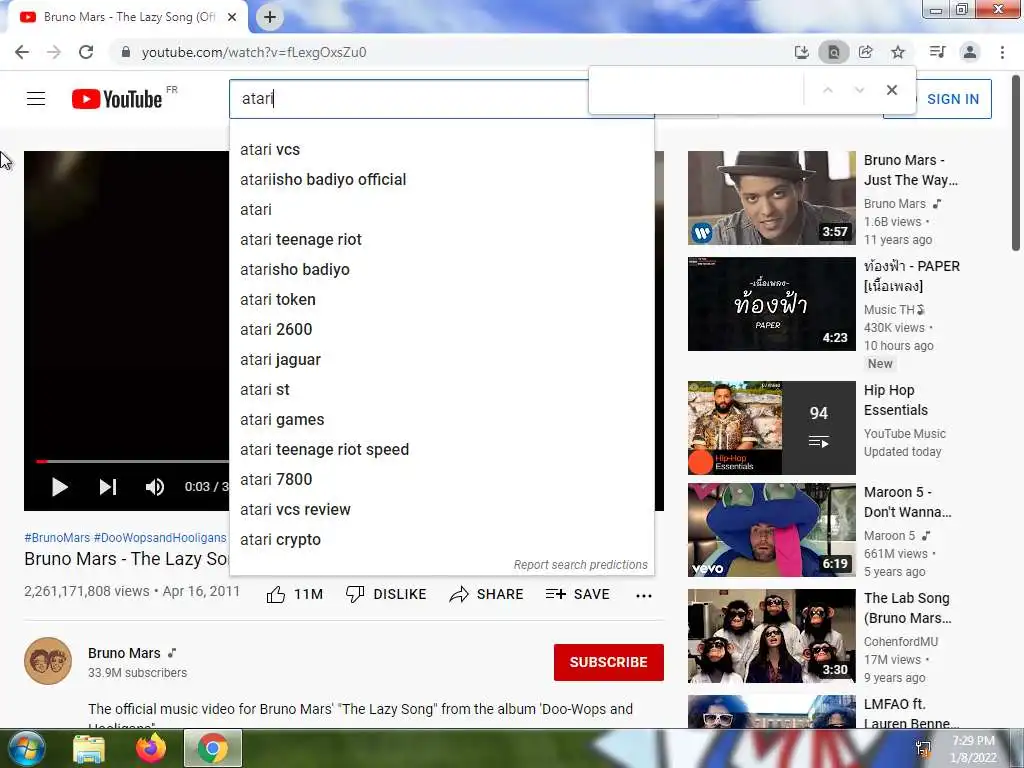Image resolution: width=1024 pixels, height=768 pixels.
Task: Open the media control icon in toolbar
Action: [937, 52]
